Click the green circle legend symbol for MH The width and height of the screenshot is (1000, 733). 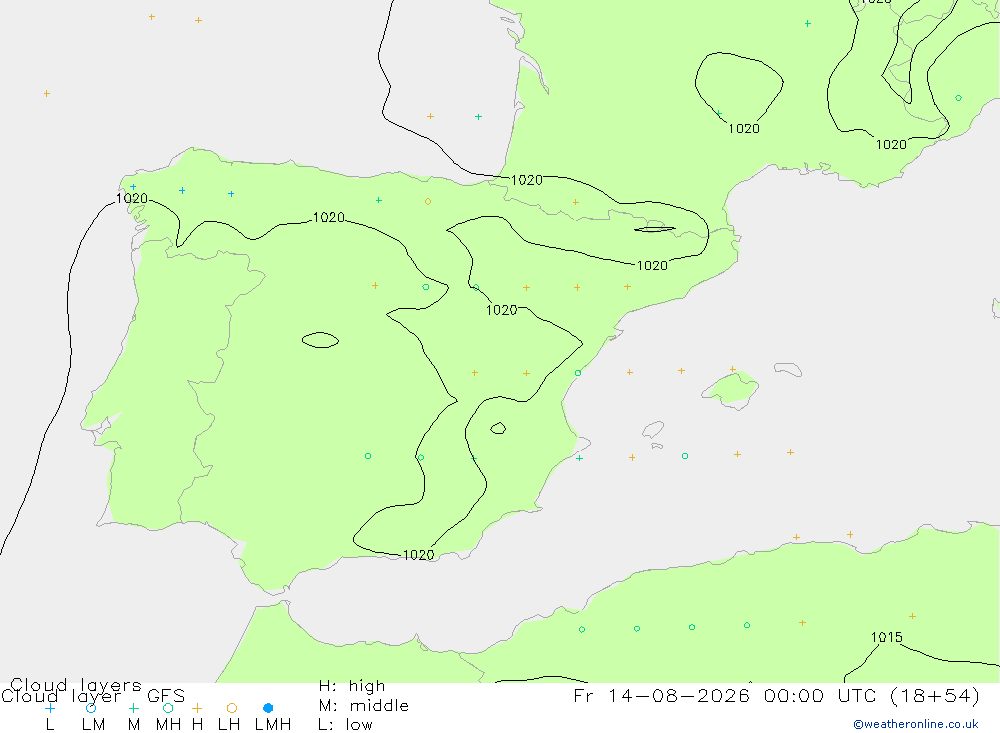click(x=168, y=708)
